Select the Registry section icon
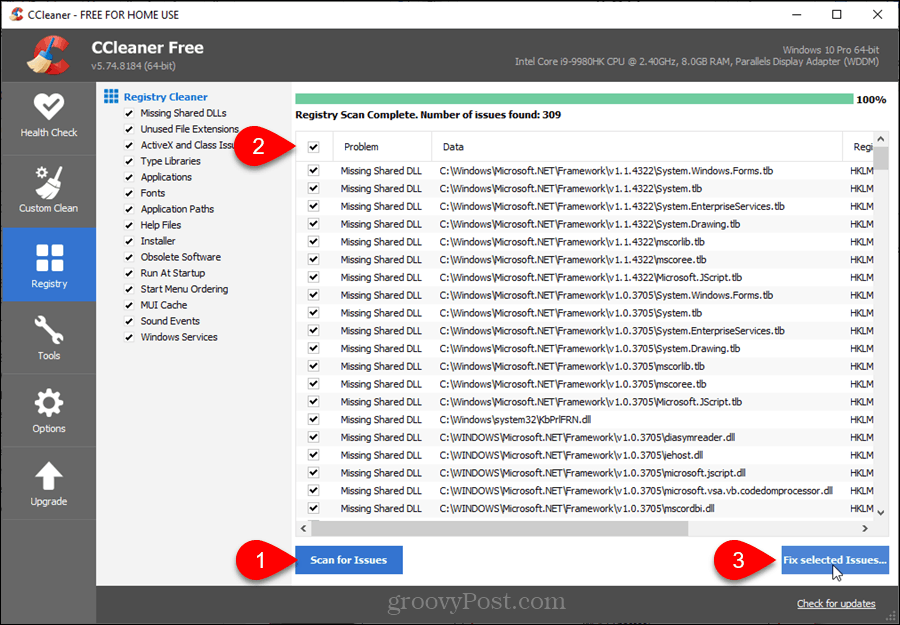The width and height of the screenshot is (900, 625). click(49, 258)
